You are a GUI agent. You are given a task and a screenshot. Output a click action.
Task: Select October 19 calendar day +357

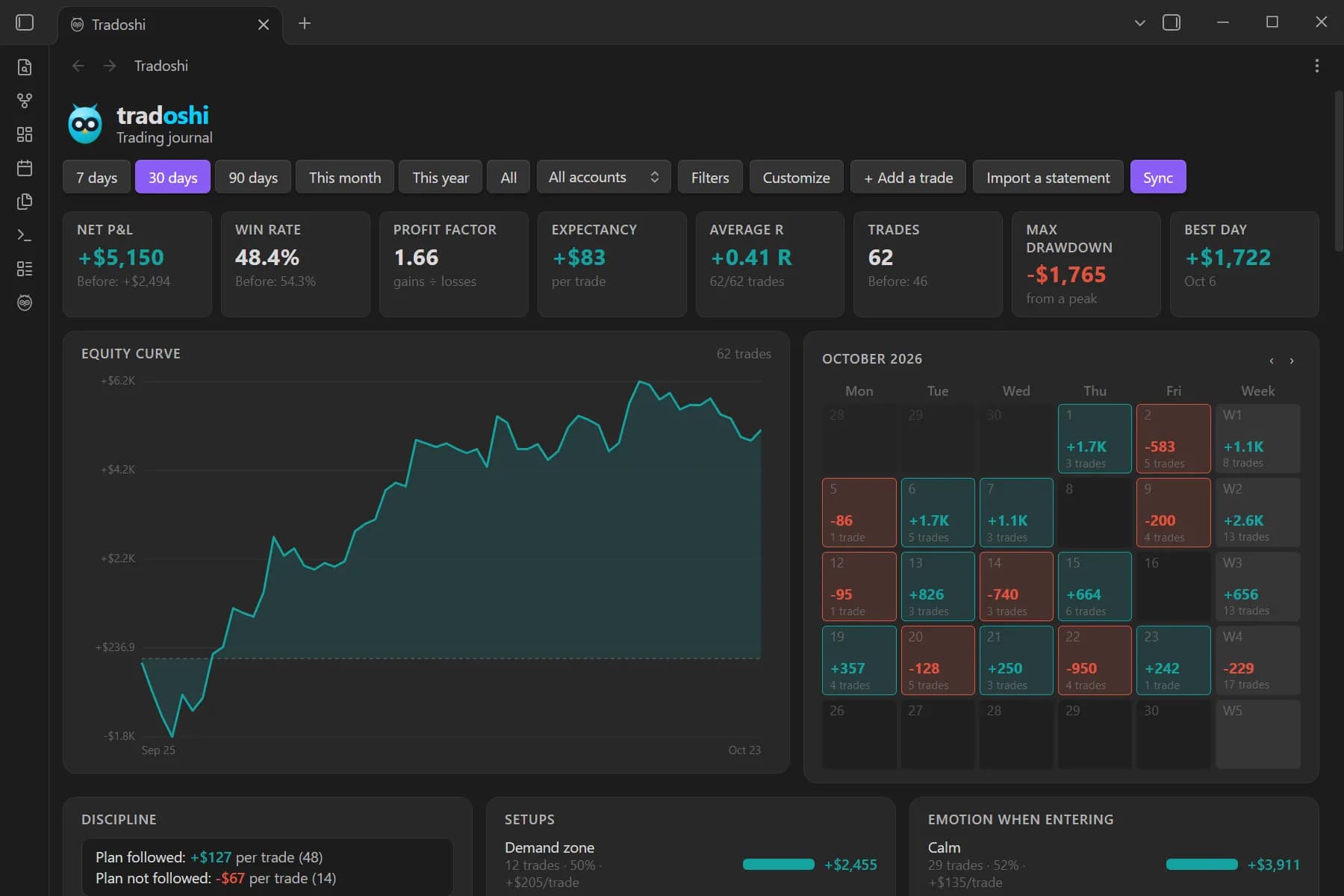pos(859,661)
